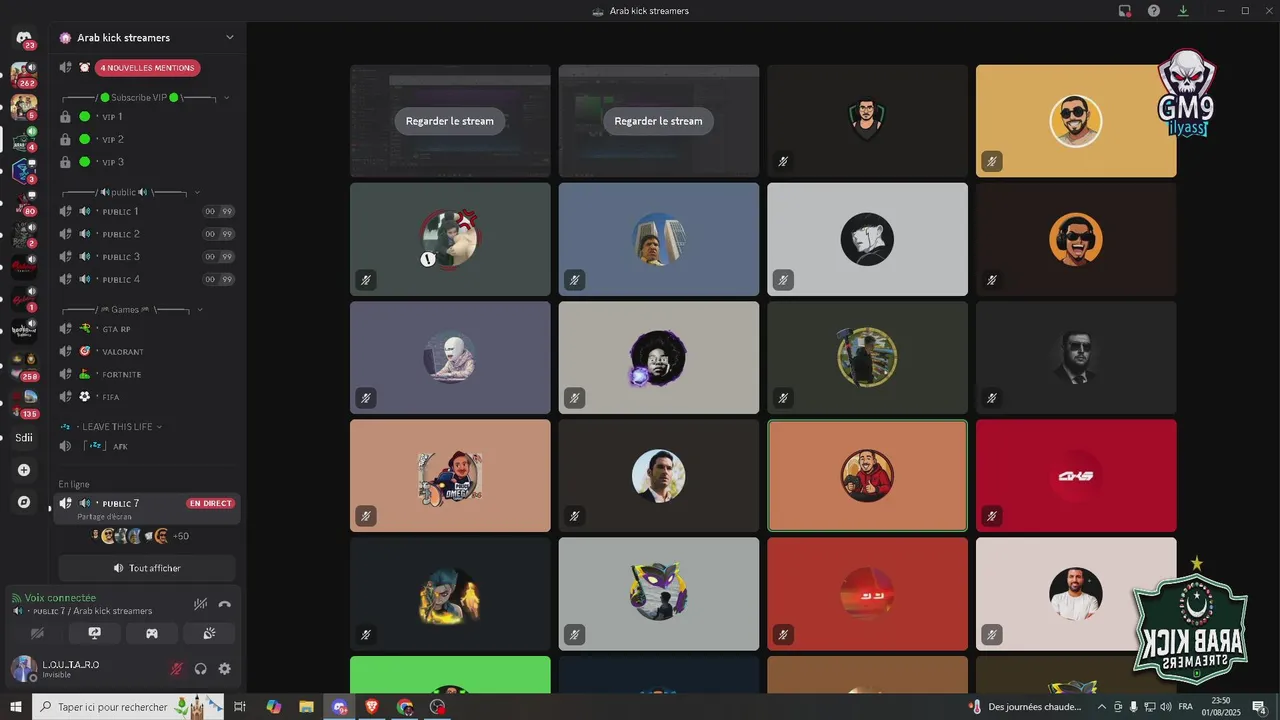The width and height of the screenshot is (1280, 720).
Task: Open the soundboard button
Action: (209, 633)
